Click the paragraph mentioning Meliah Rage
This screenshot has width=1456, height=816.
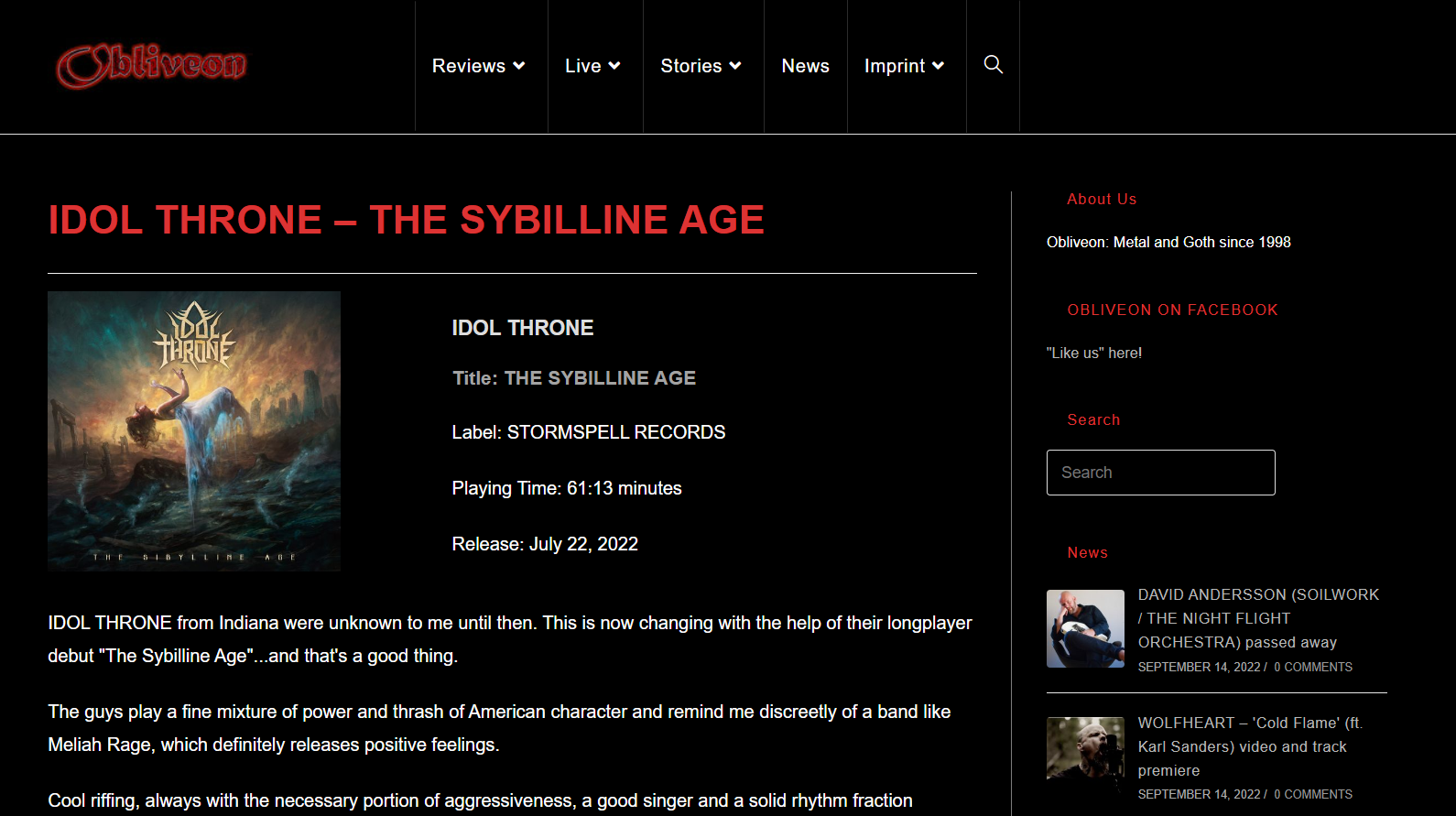coord(499,728)
